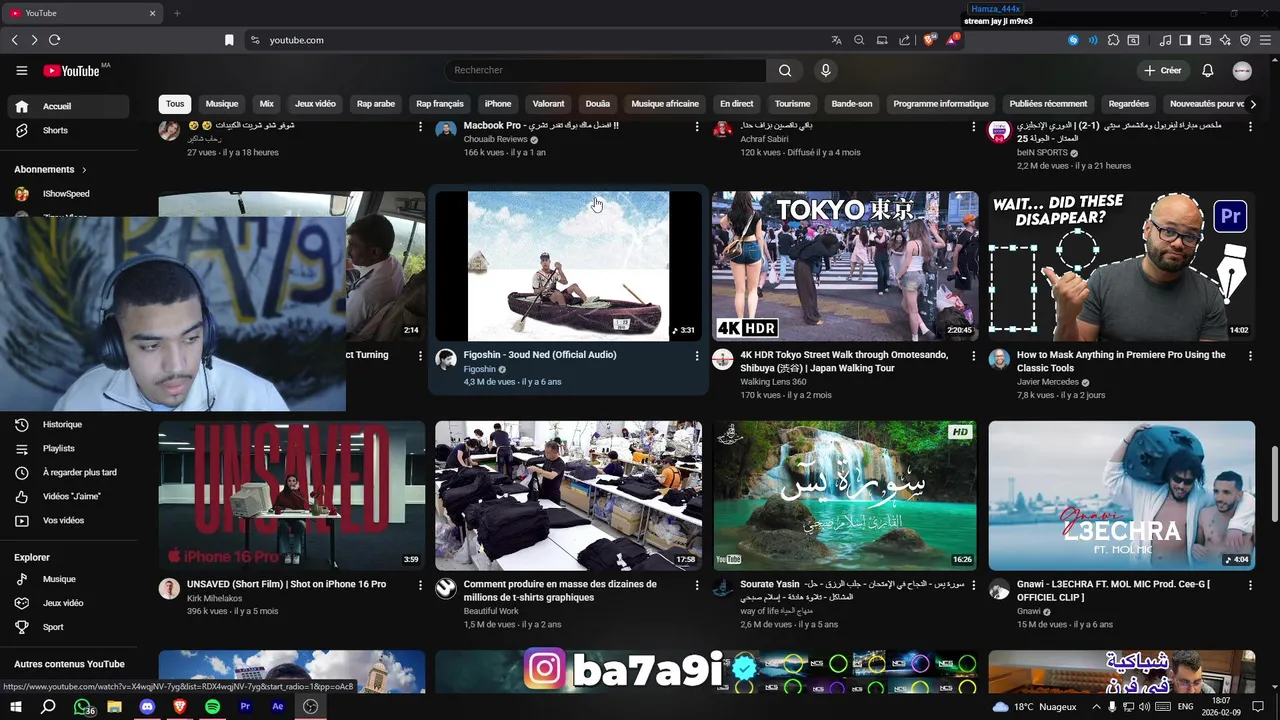Image resolution: width=1280 pixels, height=720 pixels.
Task: Open the Brave VPN shield icon
Action: (1245, 40)
